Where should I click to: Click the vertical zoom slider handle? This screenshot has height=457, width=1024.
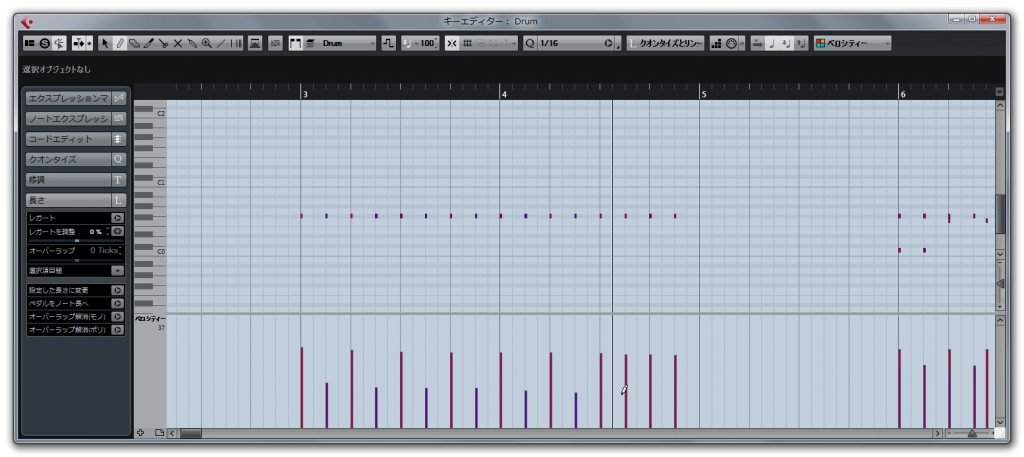1000,283
